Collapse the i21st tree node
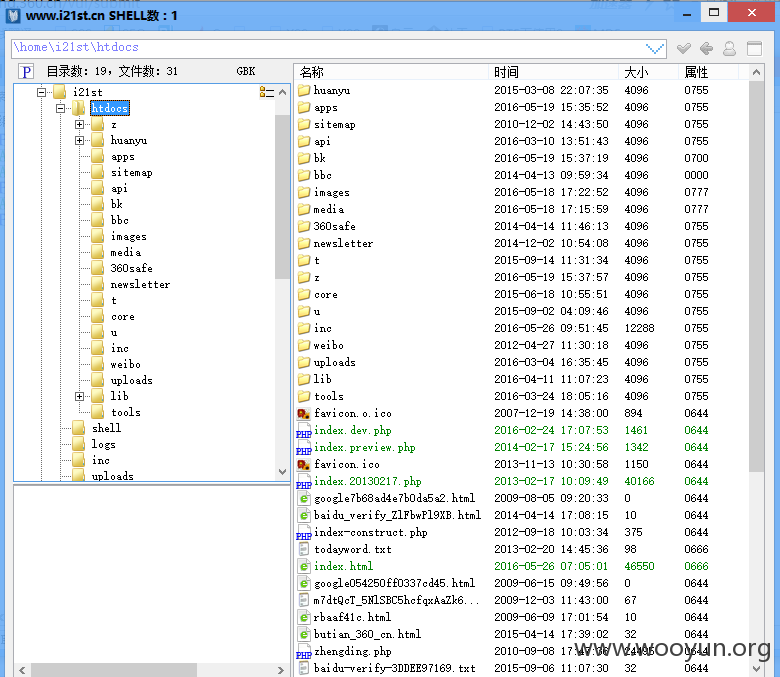 point(42,92)
